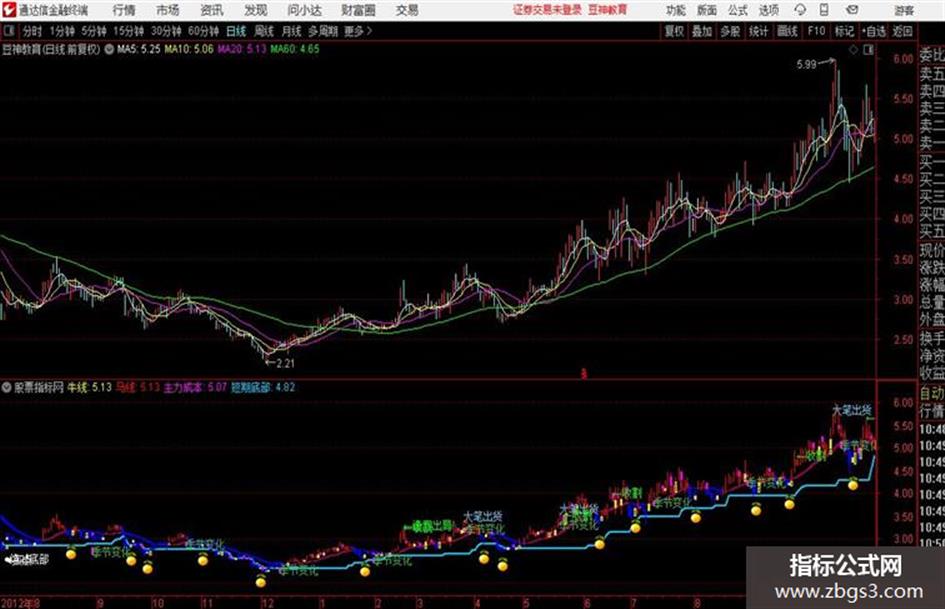Click the 牛线 5.13 indicator label
Image resolution: width=945 pixels, height=609 pixels.
pos(90,388)
